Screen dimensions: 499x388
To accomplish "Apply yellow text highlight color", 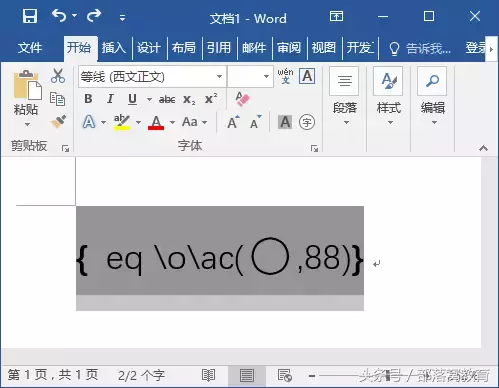I will pos(122,122).
